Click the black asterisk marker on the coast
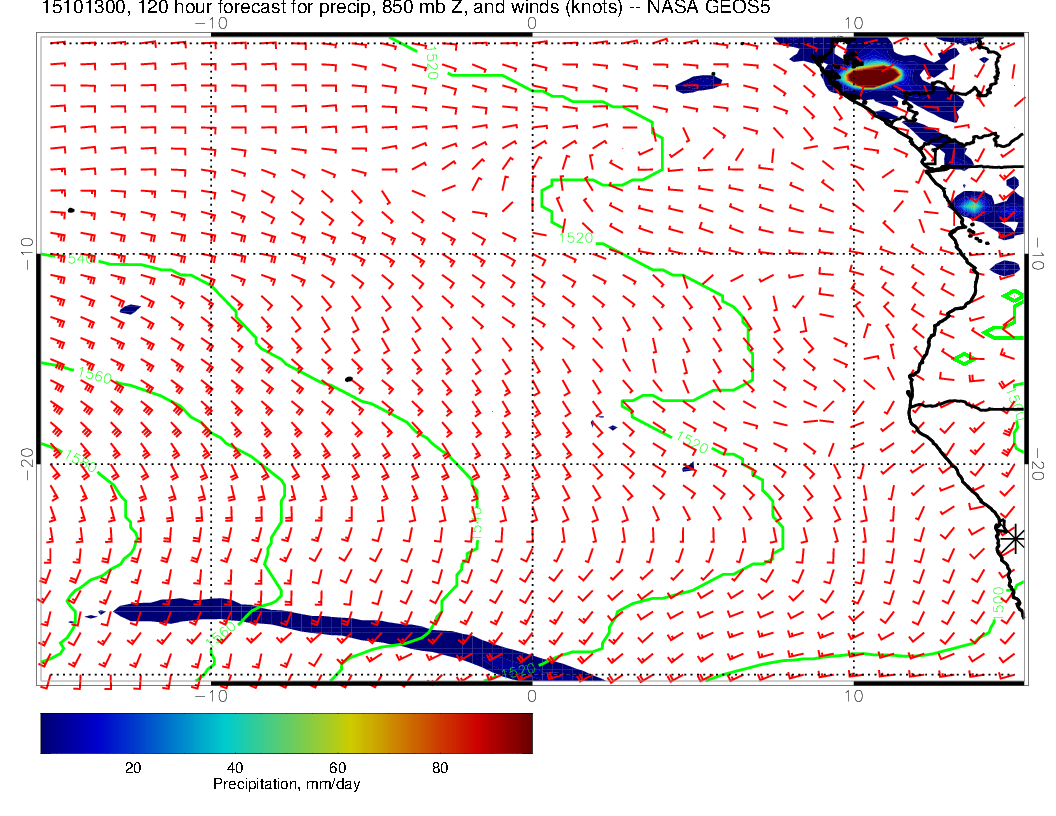This screenshot has height=816, width=1056. pyautogui.click(x=1014, y=538)
